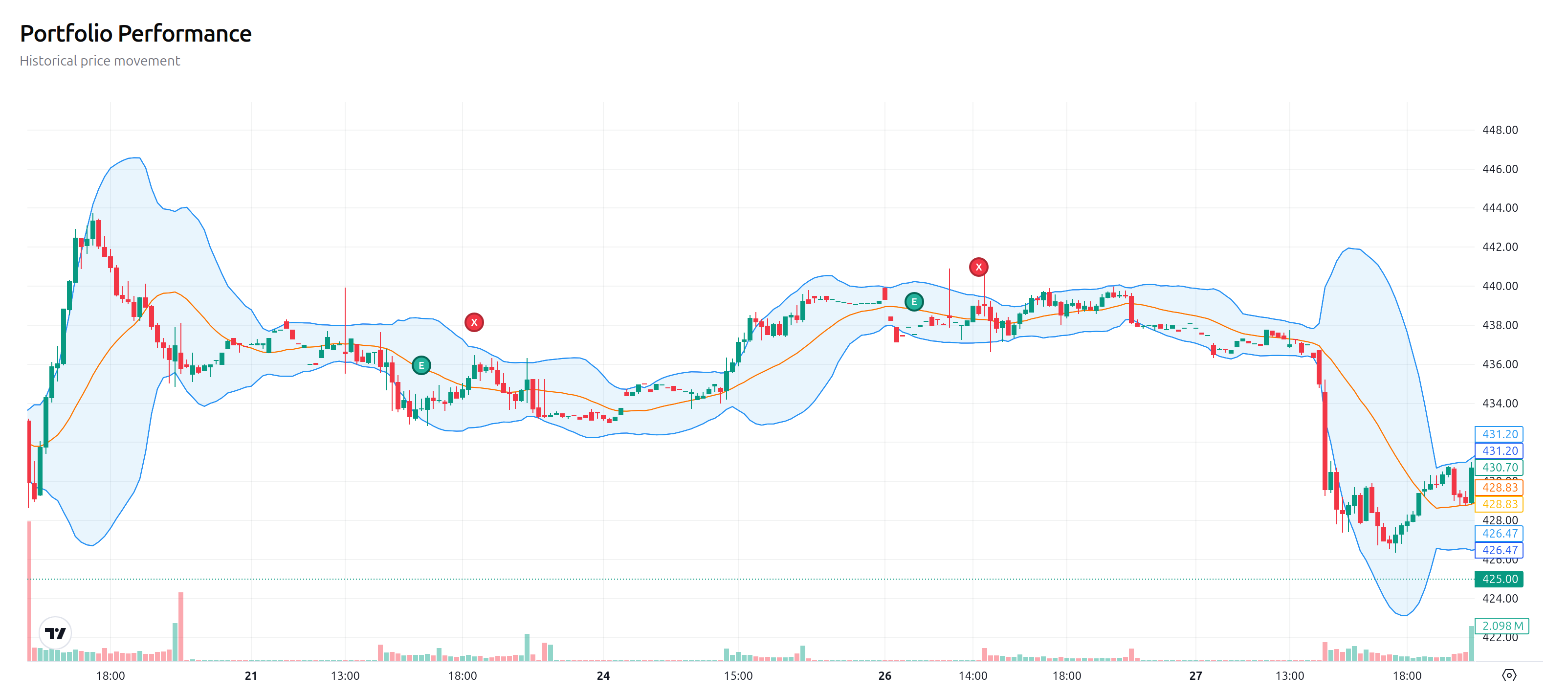
Task: Click the Historical price movement subtitle
Action: pos(100,61)
